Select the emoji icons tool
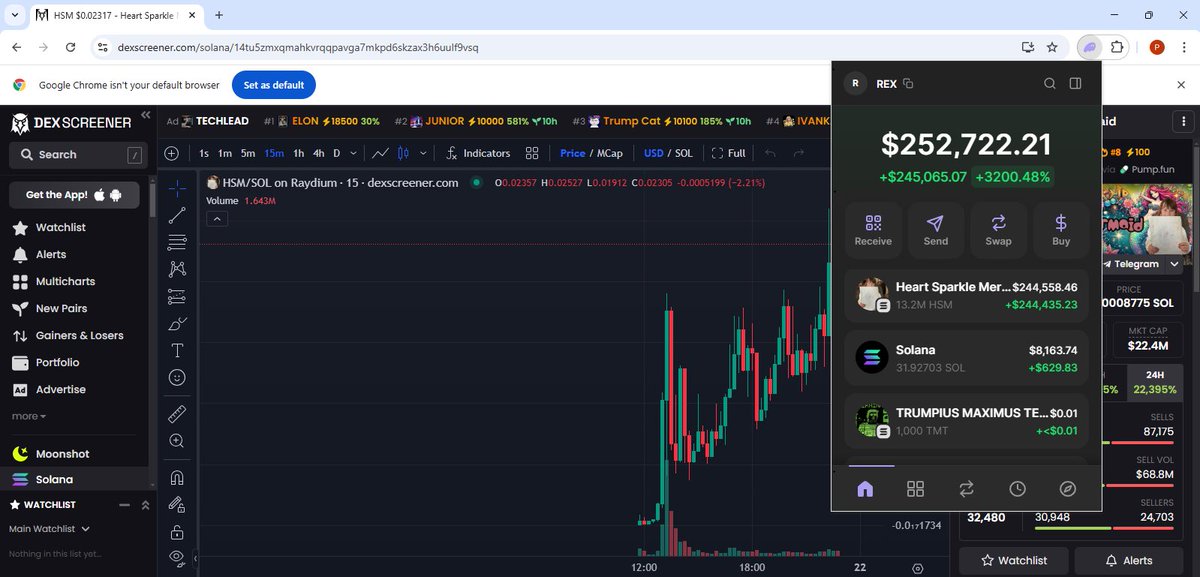The width and height of the screenshot is (1200, 577). coord(177,377)
